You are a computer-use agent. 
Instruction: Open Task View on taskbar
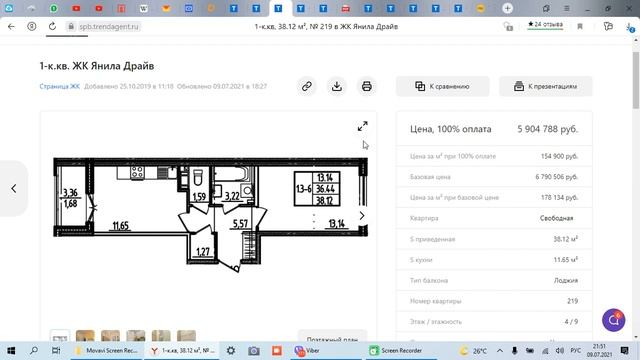[56, 351]
